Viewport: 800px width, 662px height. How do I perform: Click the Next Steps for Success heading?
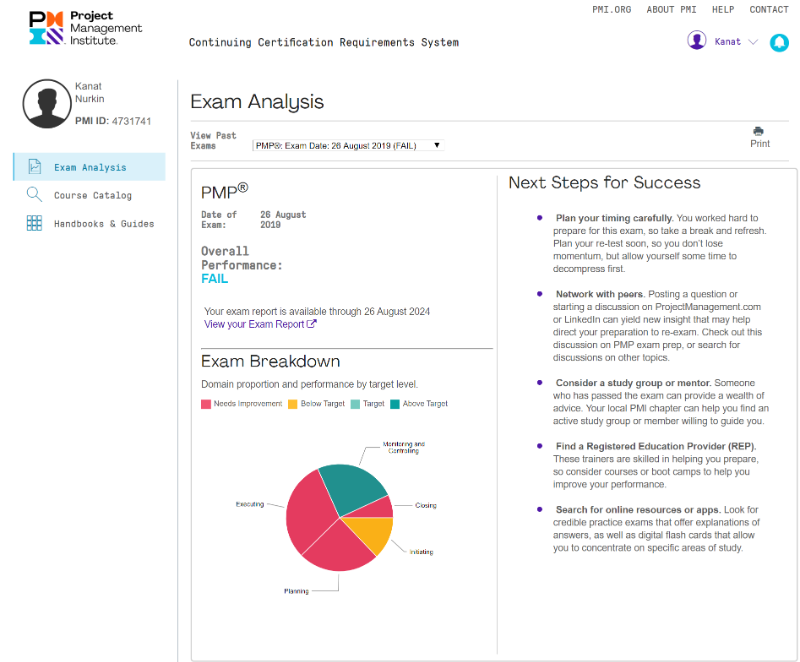605,183
